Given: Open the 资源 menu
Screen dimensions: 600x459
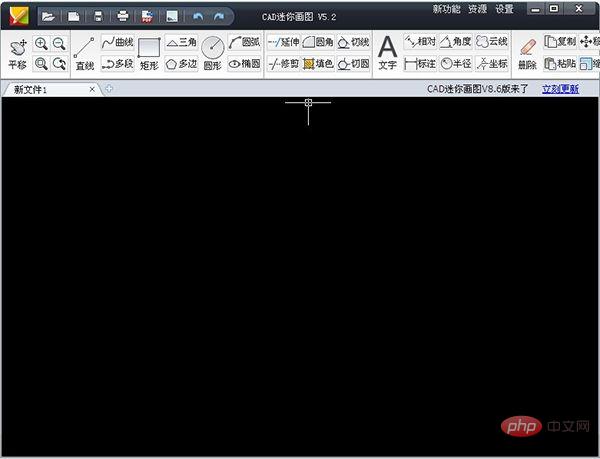Looking at the screenshot, I should pos(478,9).
